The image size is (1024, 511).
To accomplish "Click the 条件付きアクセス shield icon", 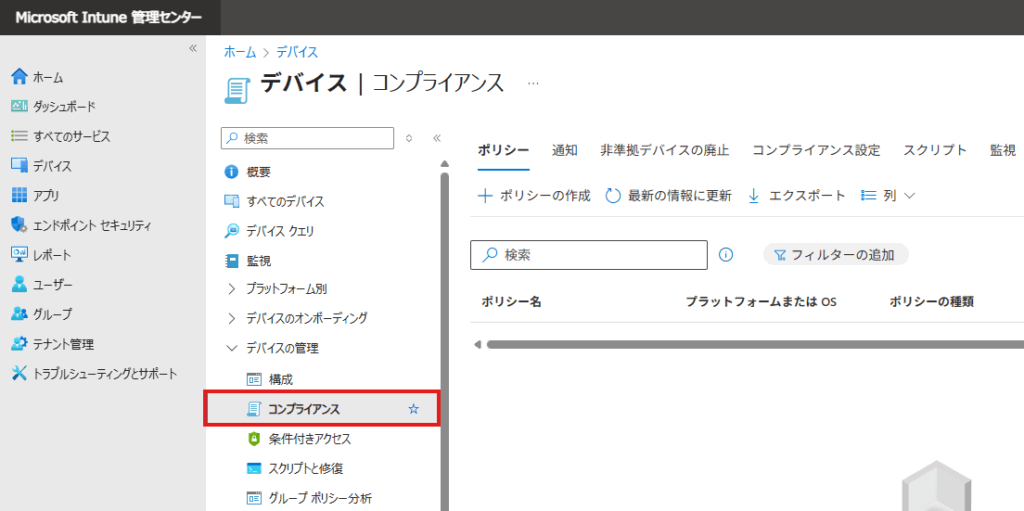I will click(253, 439).
